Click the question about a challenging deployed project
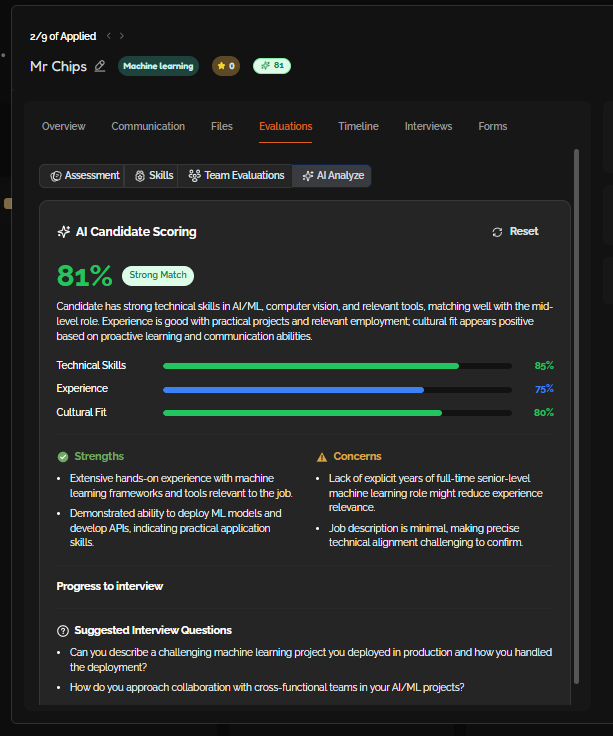 (x=311, y=659)
